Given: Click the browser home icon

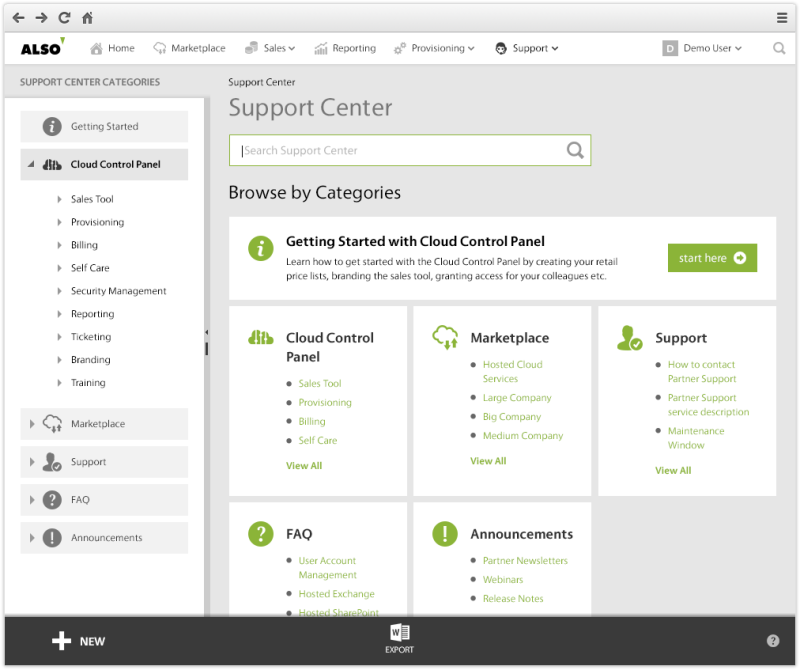Looking at the screenshot, I should point(88,17).
